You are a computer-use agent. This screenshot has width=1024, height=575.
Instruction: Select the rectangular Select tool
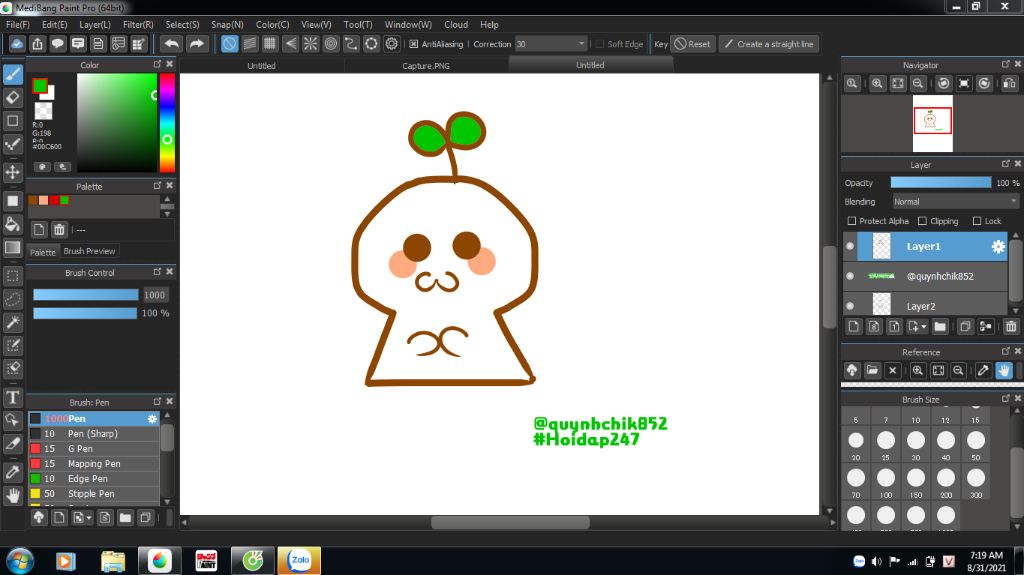pyautogui.click(x=12, y=275)
